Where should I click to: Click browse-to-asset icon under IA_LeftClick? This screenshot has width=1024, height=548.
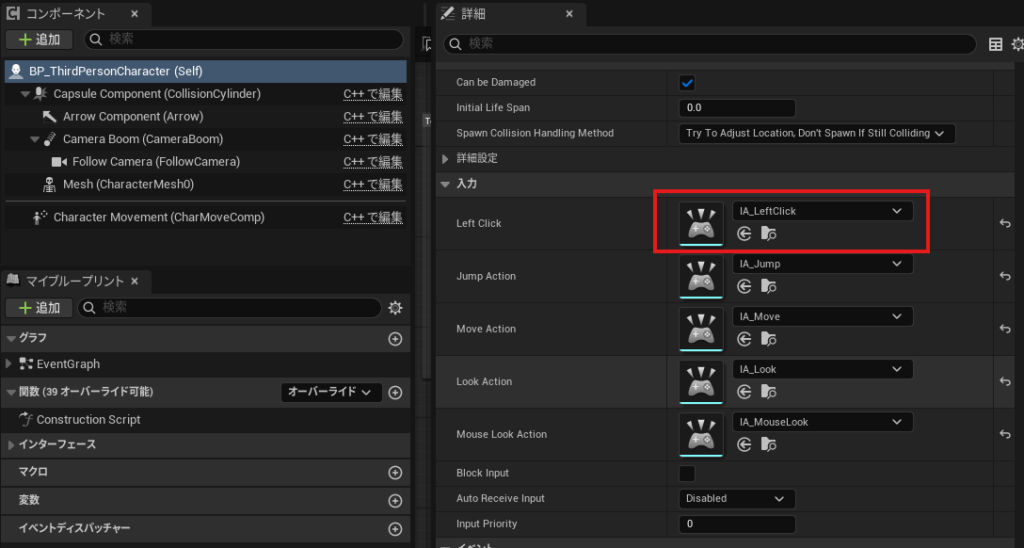tap(768, 233)
